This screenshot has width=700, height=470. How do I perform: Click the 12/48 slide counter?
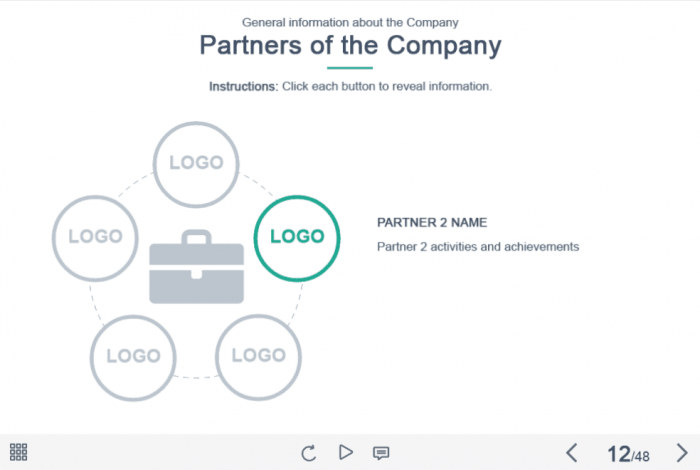[626, 454]
